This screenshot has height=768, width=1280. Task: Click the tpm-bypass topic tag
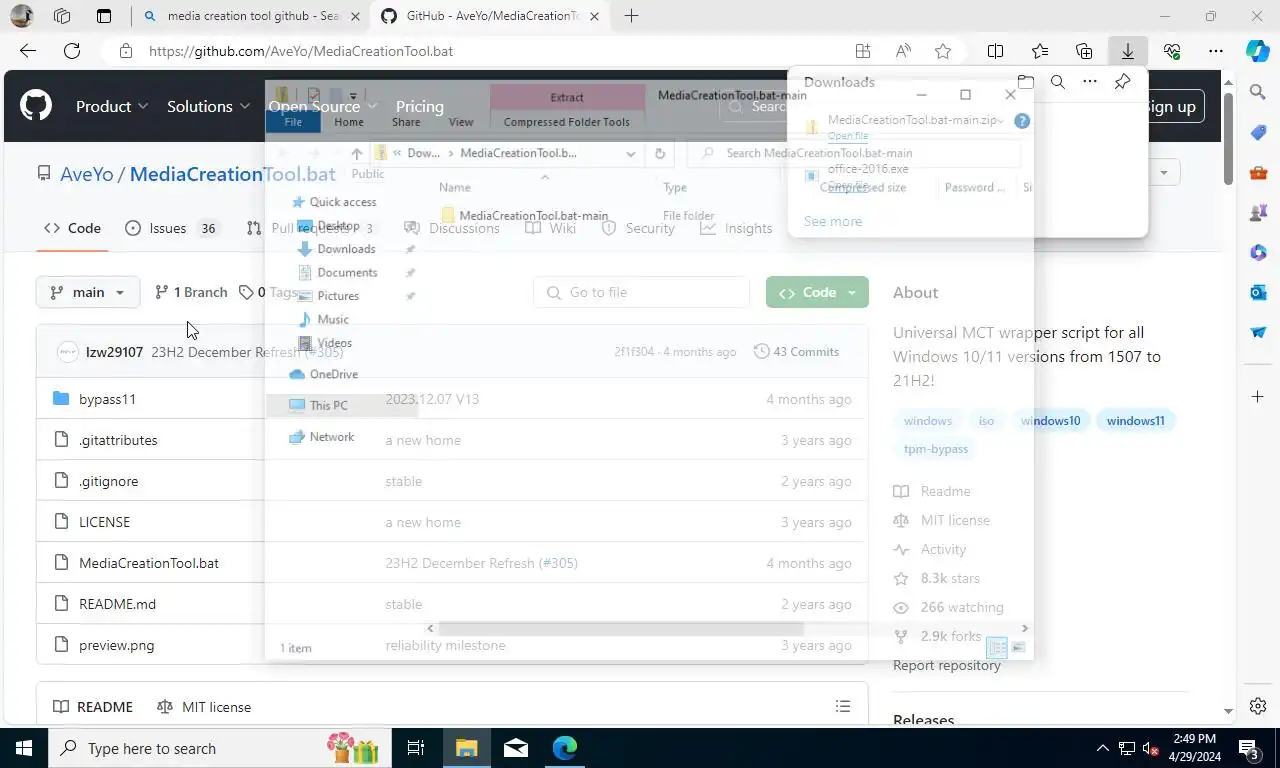tap(935, 449)
